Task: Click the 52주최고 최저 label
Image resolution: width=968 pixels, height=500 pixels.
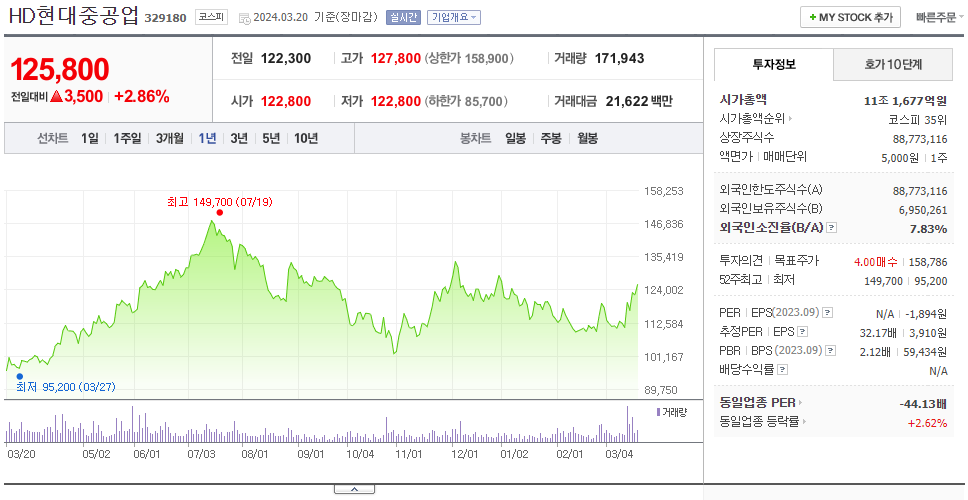Action: coord(757,280)
